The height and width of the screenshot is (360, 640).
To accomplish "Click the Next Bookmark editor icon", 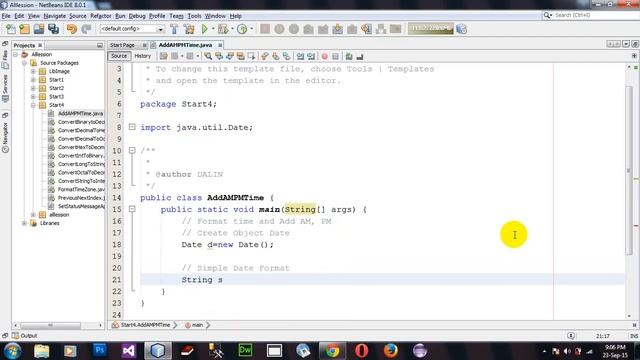I will tap(276, 56).
